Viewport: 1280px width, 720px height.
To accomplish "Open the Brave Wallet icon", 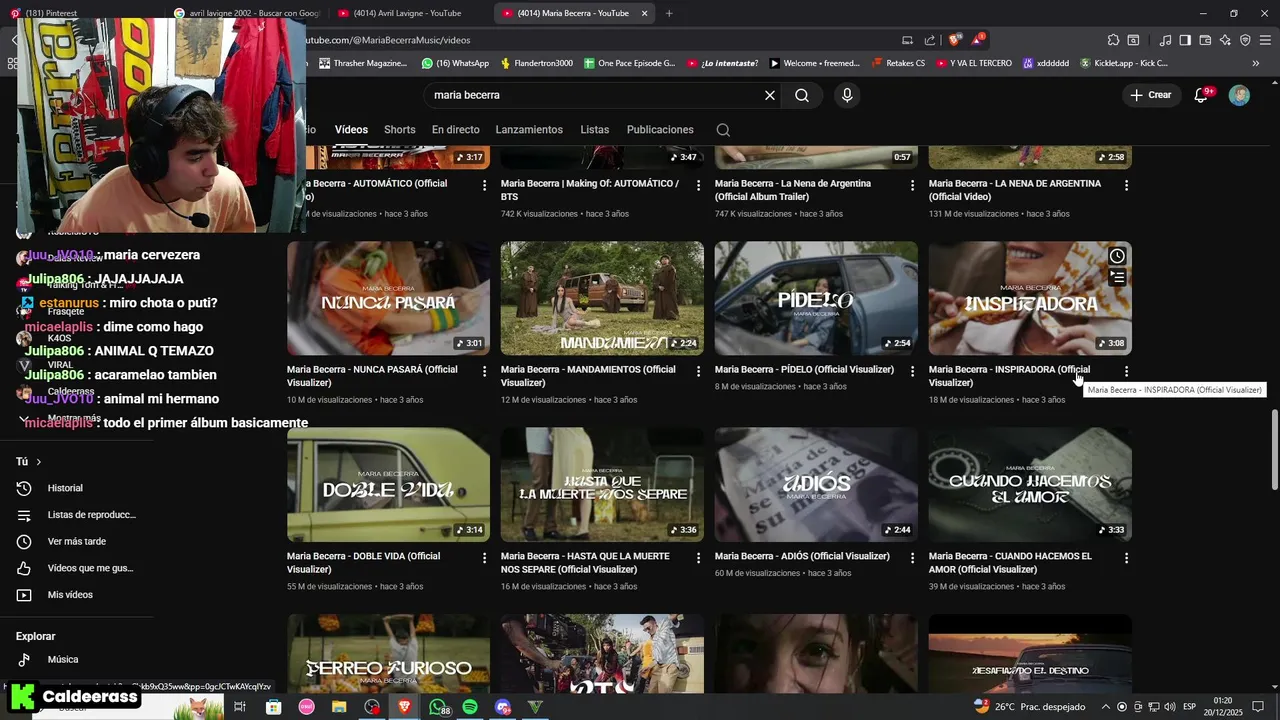I will coord(1205,40).
